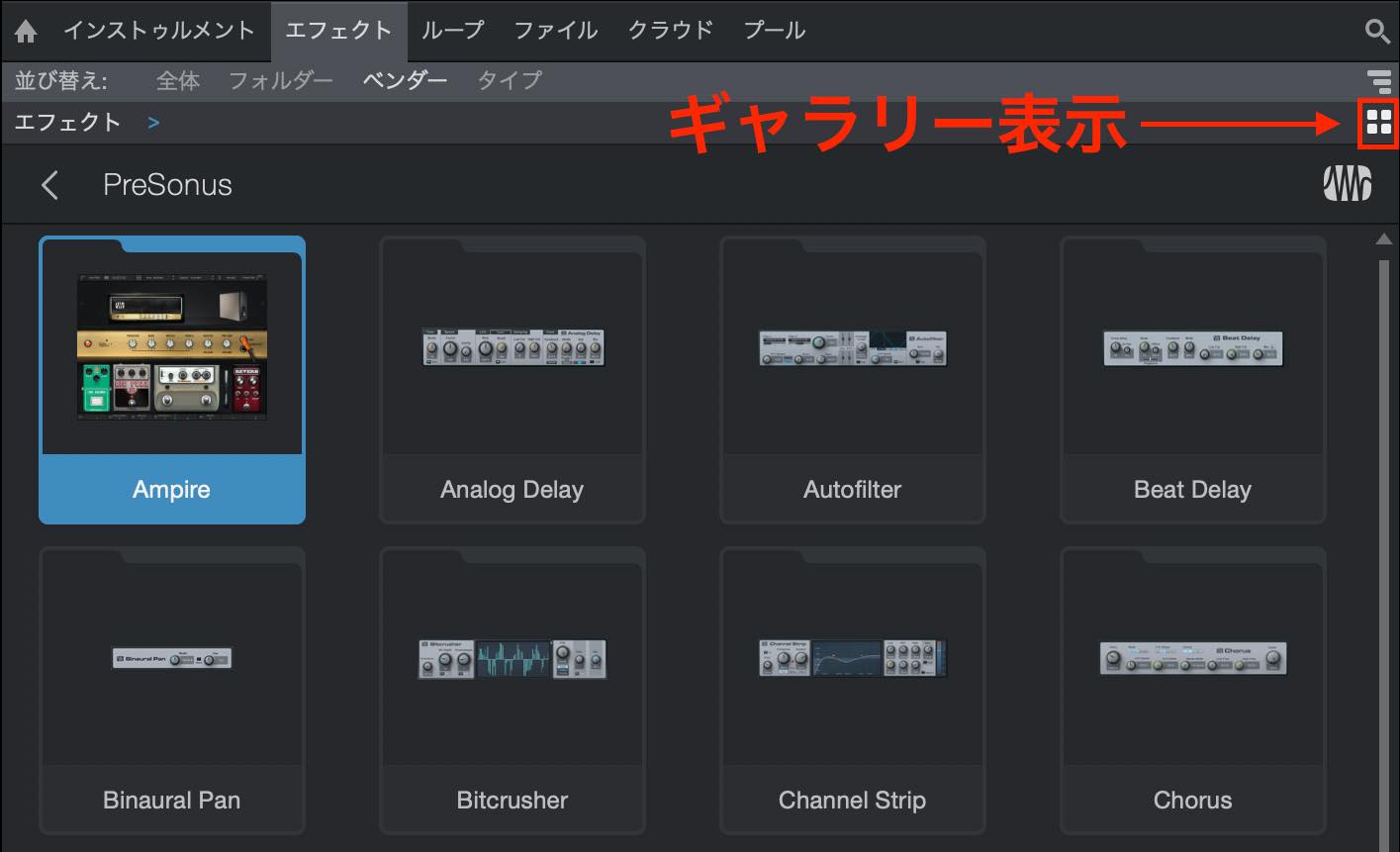Go to browser home icon

coord(26,32)
